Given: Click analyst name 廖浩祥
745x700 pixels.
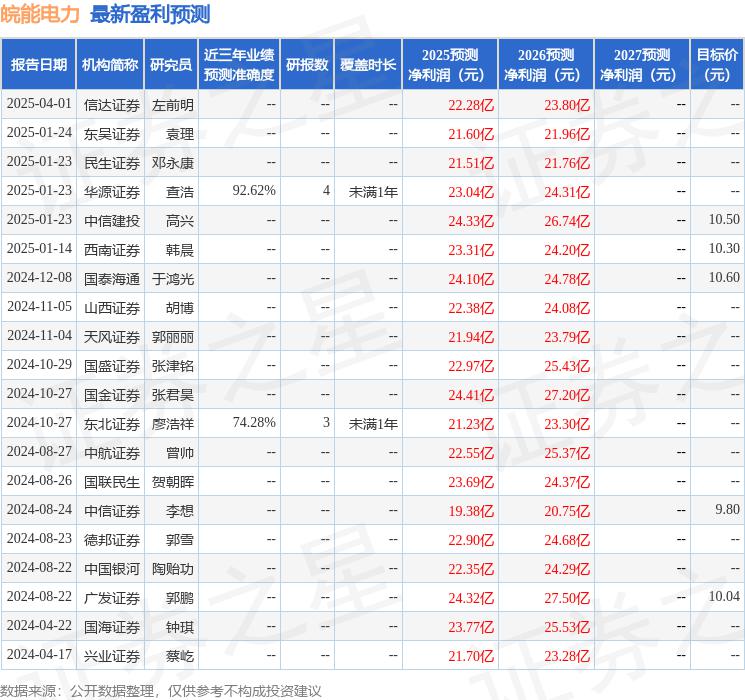Looking at the screenshot, I should click(172, 424).
